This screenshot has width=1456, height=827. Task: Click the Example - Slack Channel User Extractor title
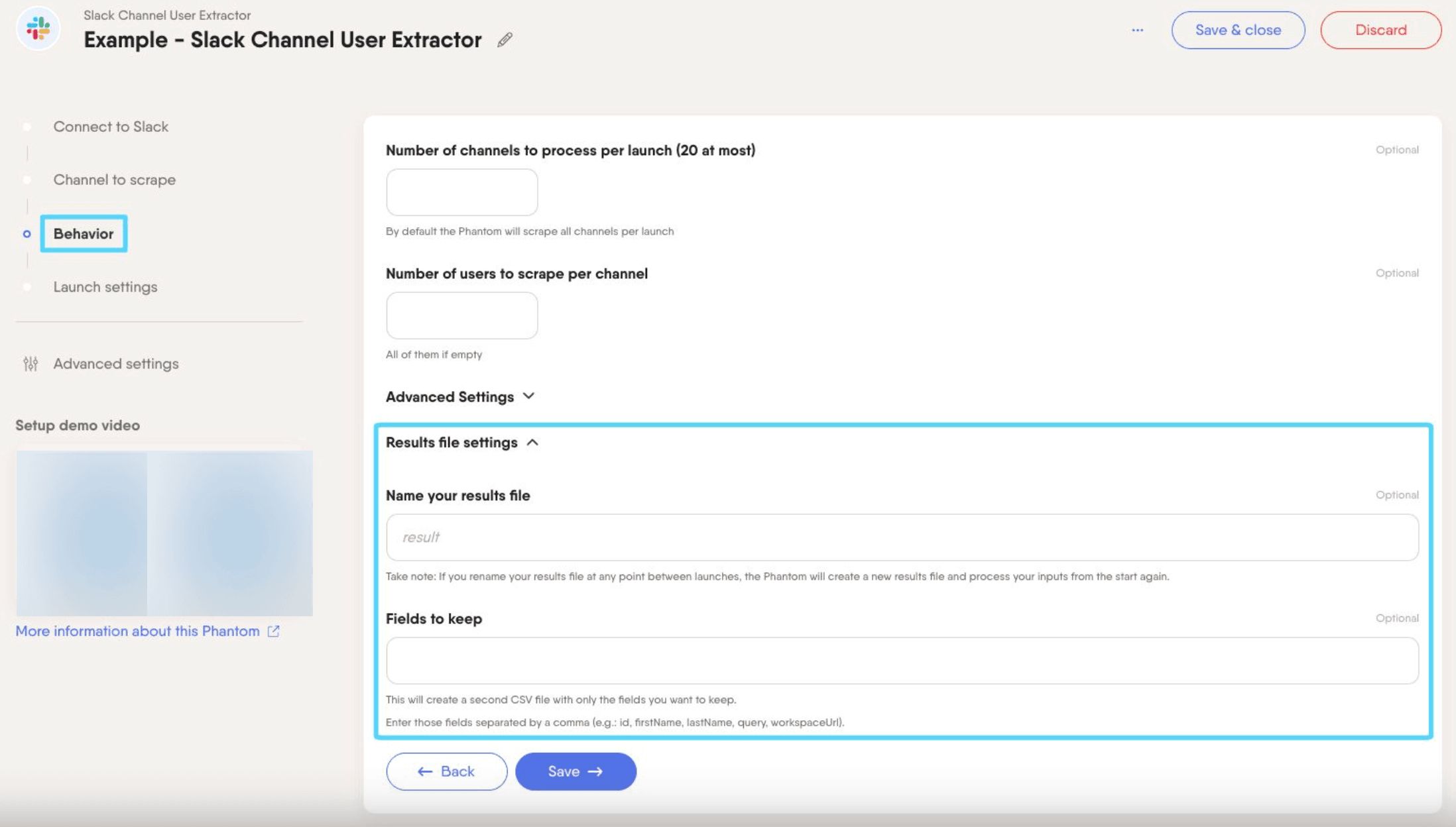[282, 40]
